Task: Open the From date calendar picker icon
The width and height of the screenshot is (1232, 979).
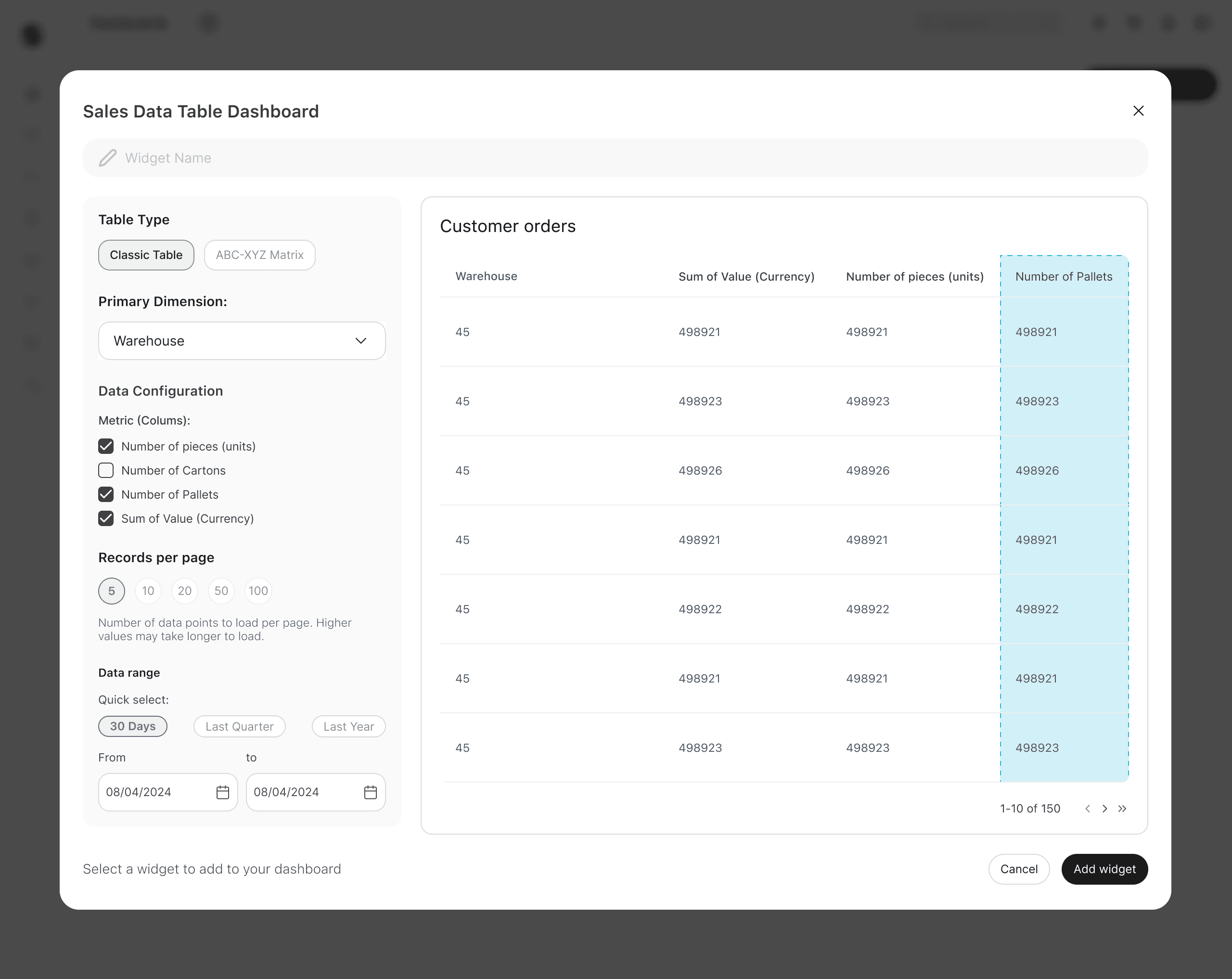Action: coord(223,792)
